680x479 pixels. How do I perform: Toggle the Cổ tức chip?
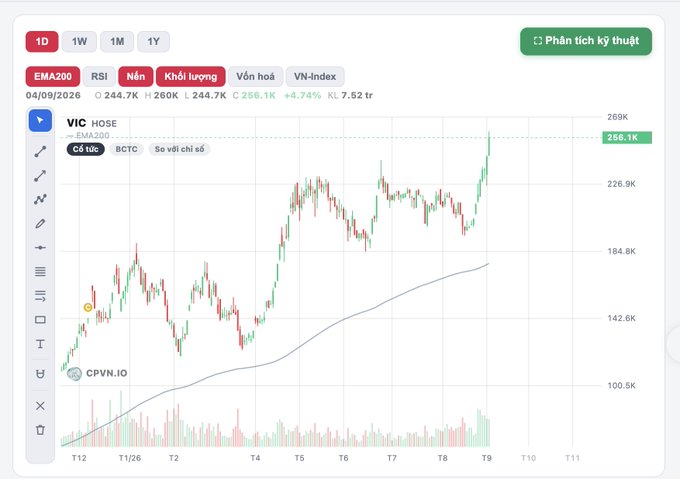(x=86, y=149)
